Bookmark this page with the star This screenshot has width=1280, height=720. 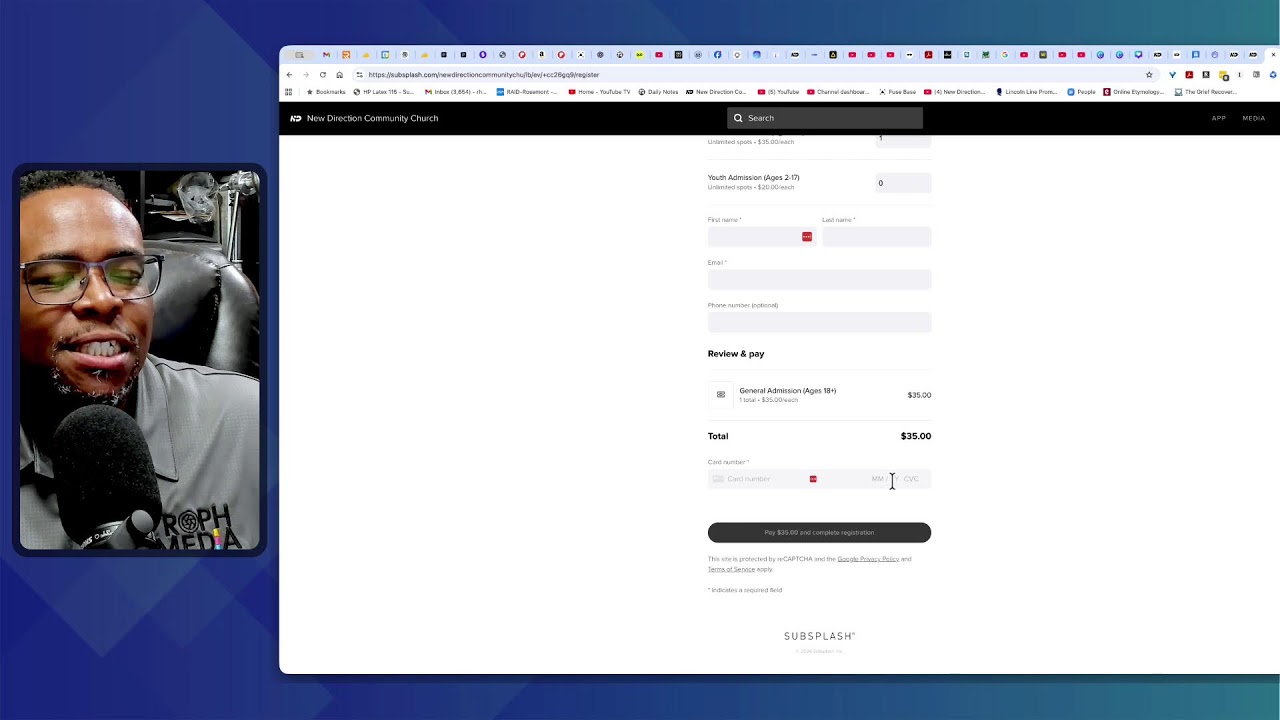click(x=1149, y=75)
